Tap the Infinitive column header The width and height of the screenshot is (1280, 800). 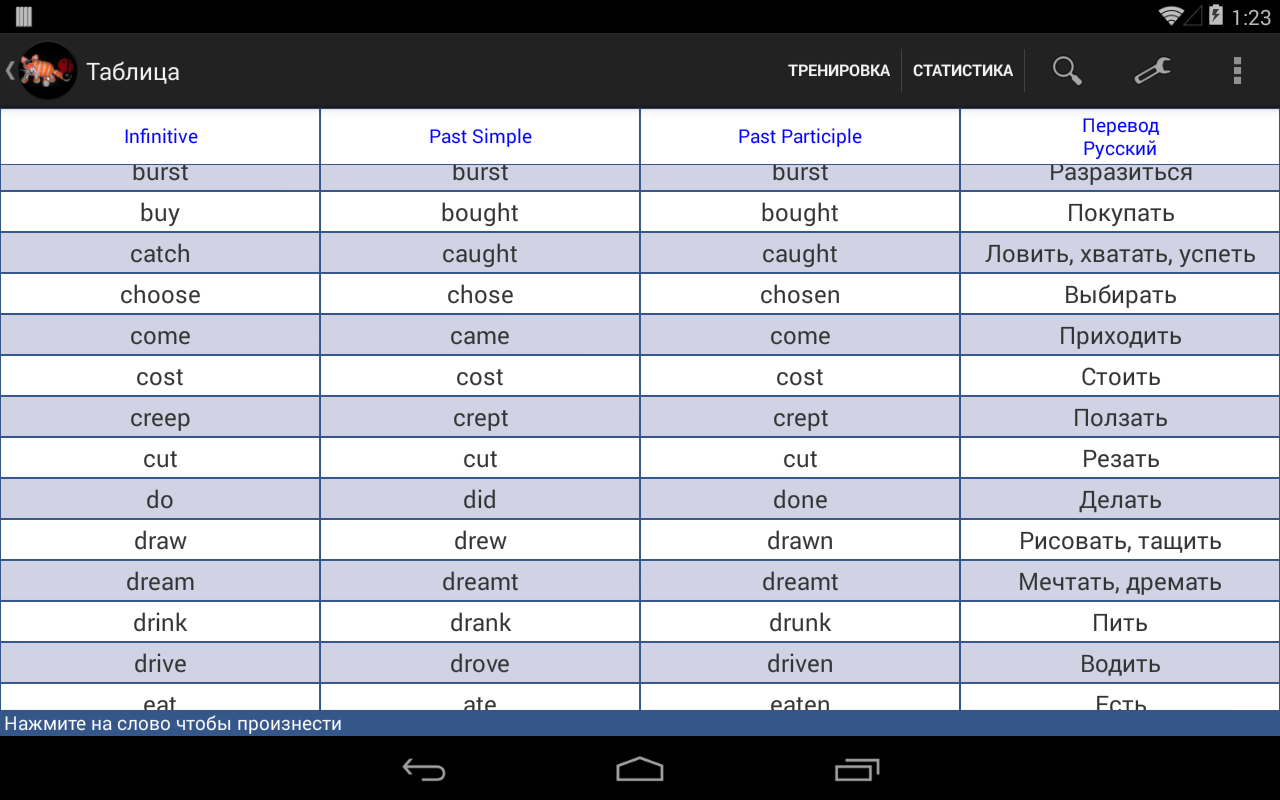click(160, 137)
